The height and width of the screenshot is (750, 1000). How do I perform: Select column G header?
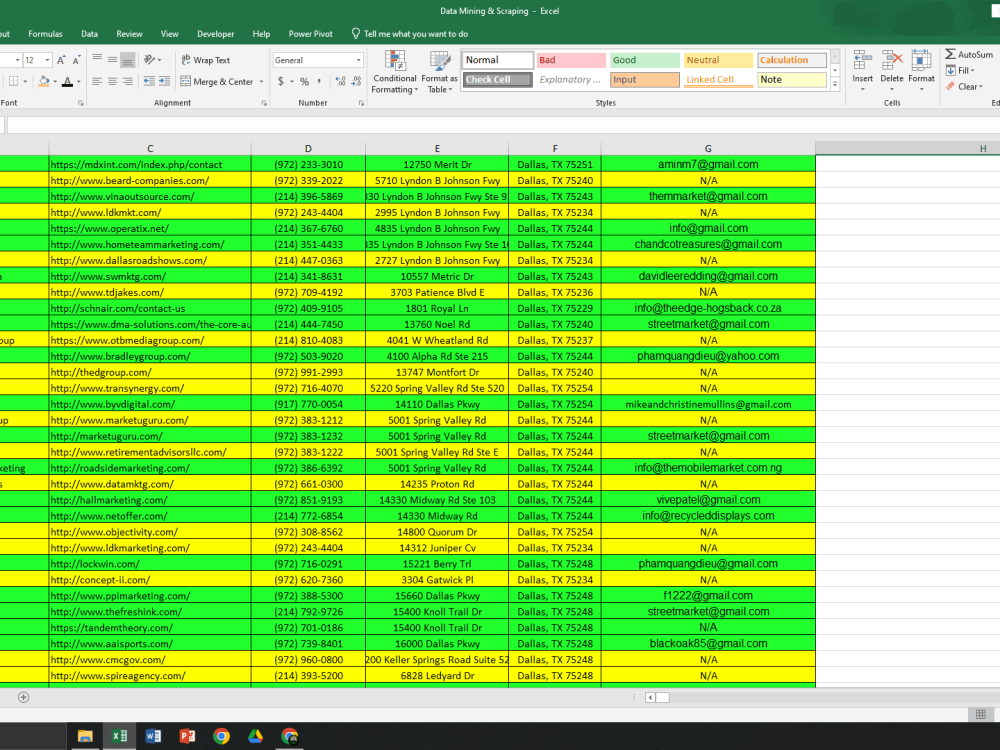pyautogui.click(x=708, y=149)
